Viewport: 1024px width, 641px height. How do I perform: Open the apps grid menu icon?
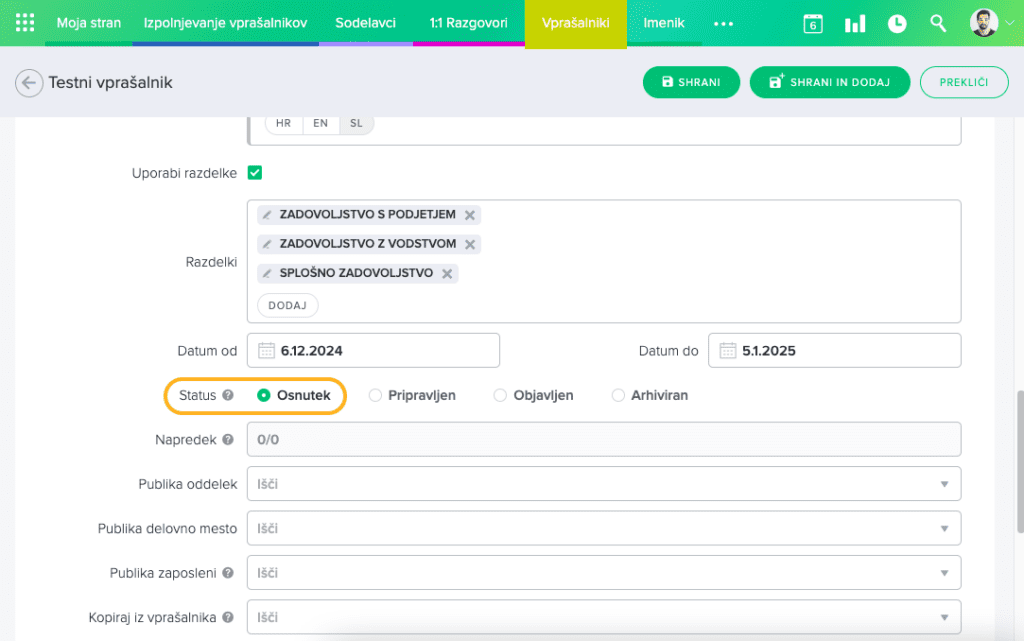(25, 23)
